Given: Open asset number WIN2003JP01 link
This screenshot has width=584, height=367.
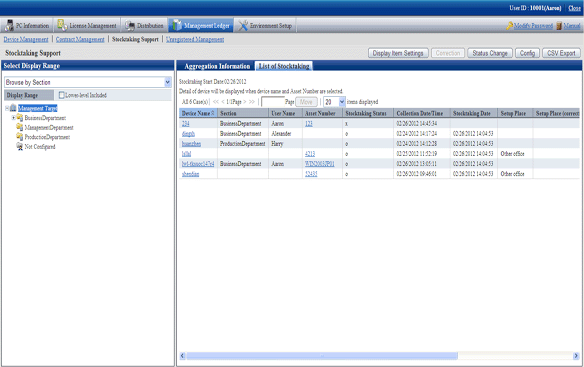Looking at the screenshot, I should (320, 164).
